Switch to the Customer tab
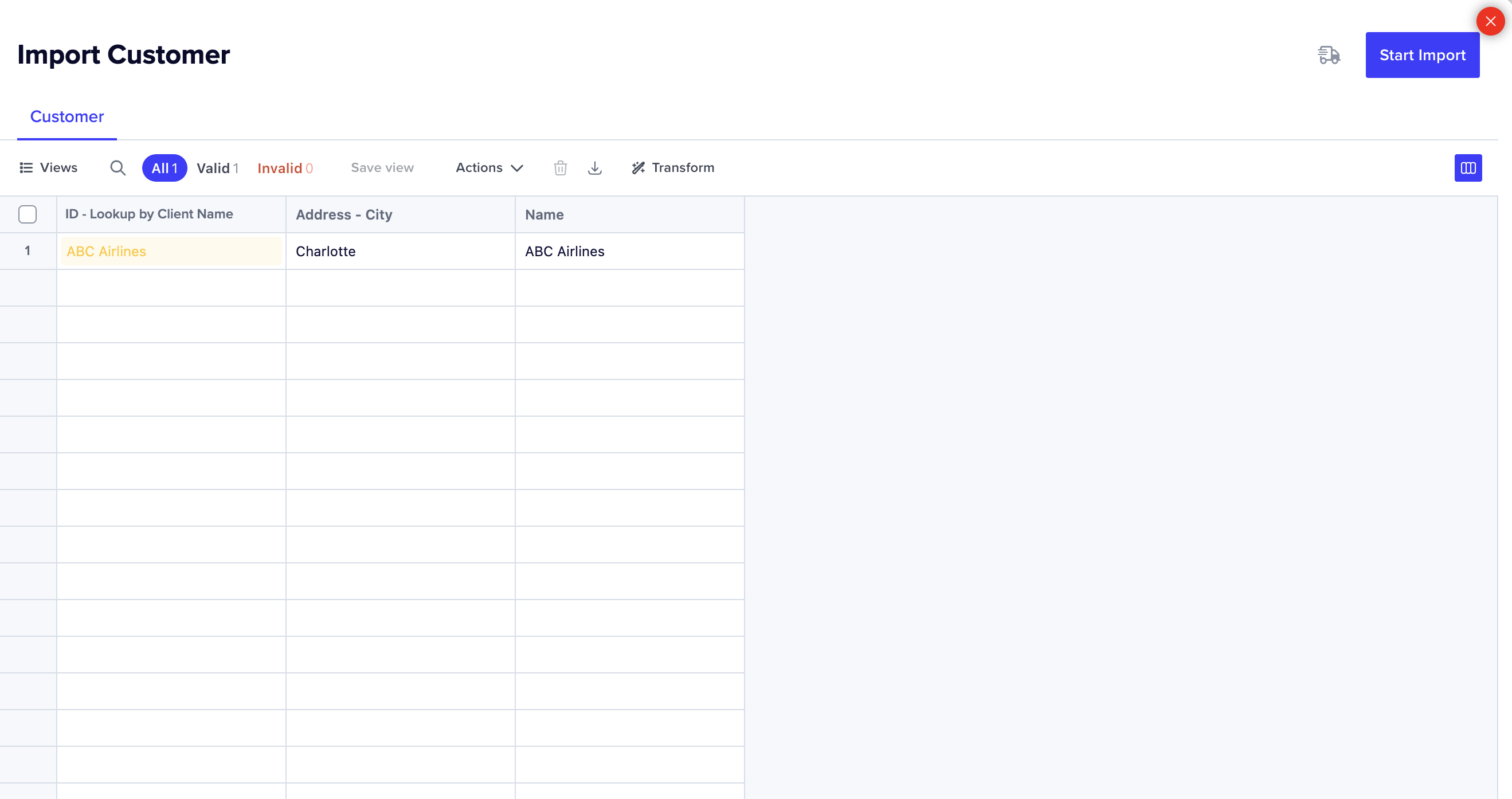The height and width of the screenshot is (799, 1512). [x=67, y=116]
